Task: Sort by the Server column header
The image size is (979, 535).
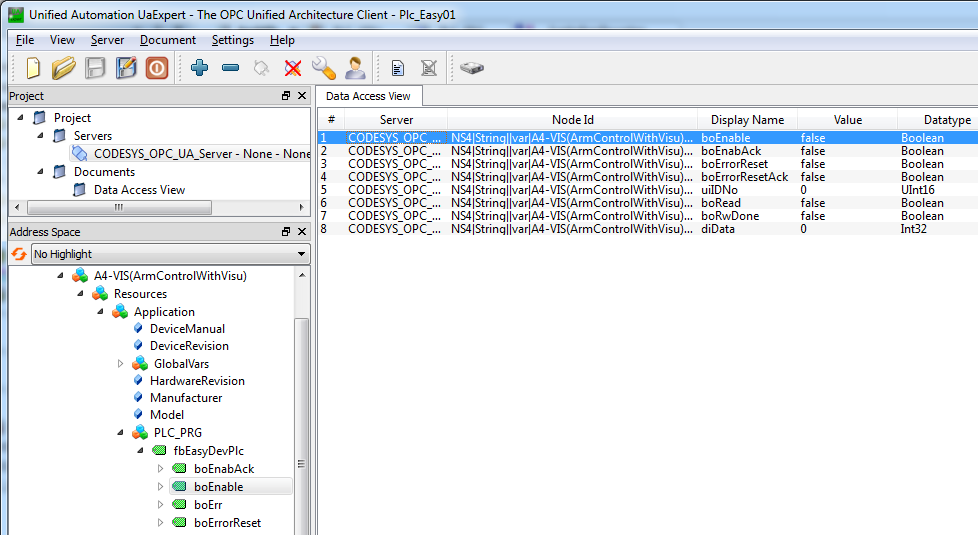Action: pyautogui.click(x=396, y=120)
